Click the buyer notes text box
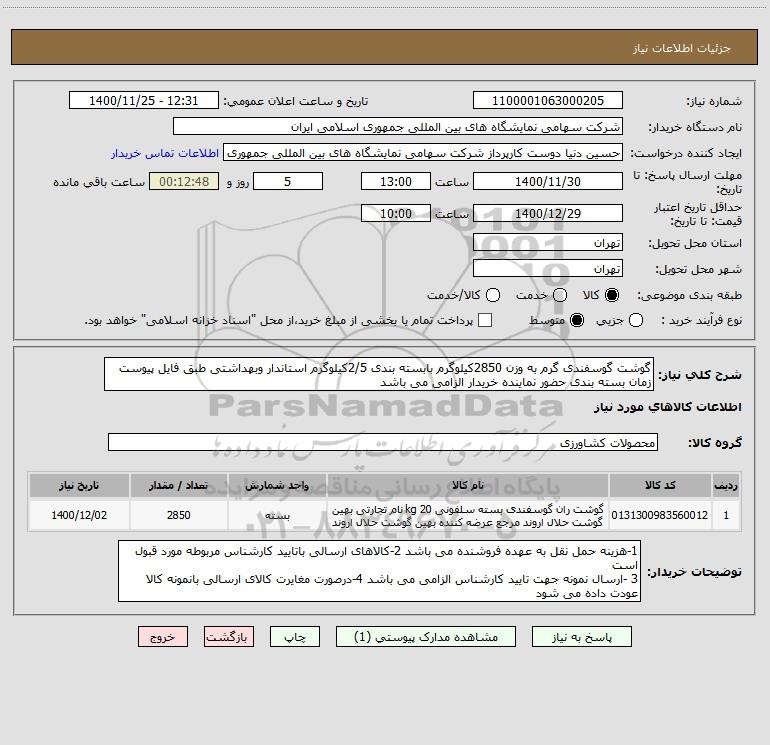The image size is (770, 745). [x=379, y=572]
